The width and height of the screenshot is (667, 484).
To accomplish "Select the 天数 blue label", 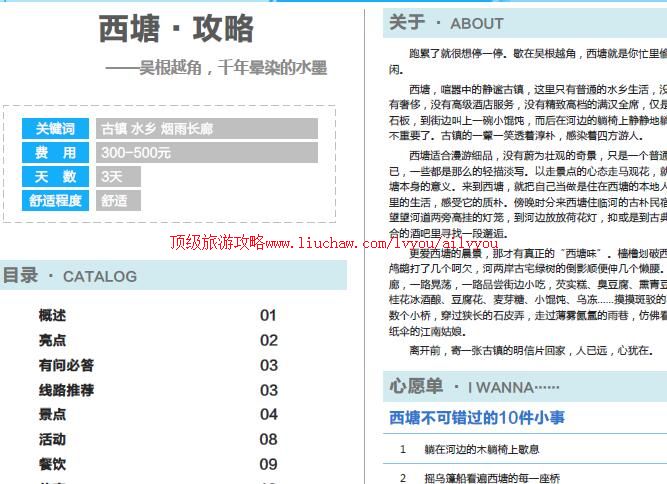I will click(56, 177).
